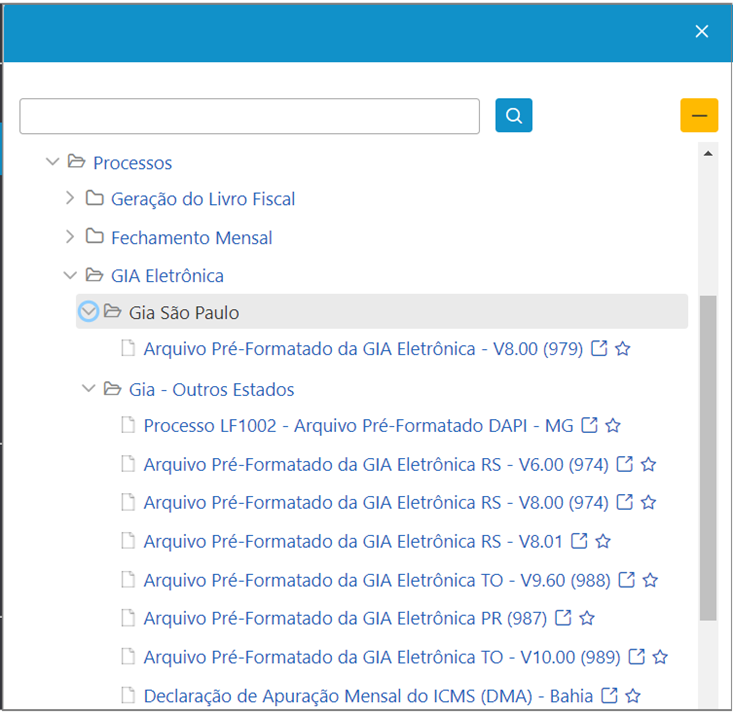733x713 pixels.
Task: Select the Geração do Livro Fiscal label
Action: pyautogui.click(x=203, y=199)
